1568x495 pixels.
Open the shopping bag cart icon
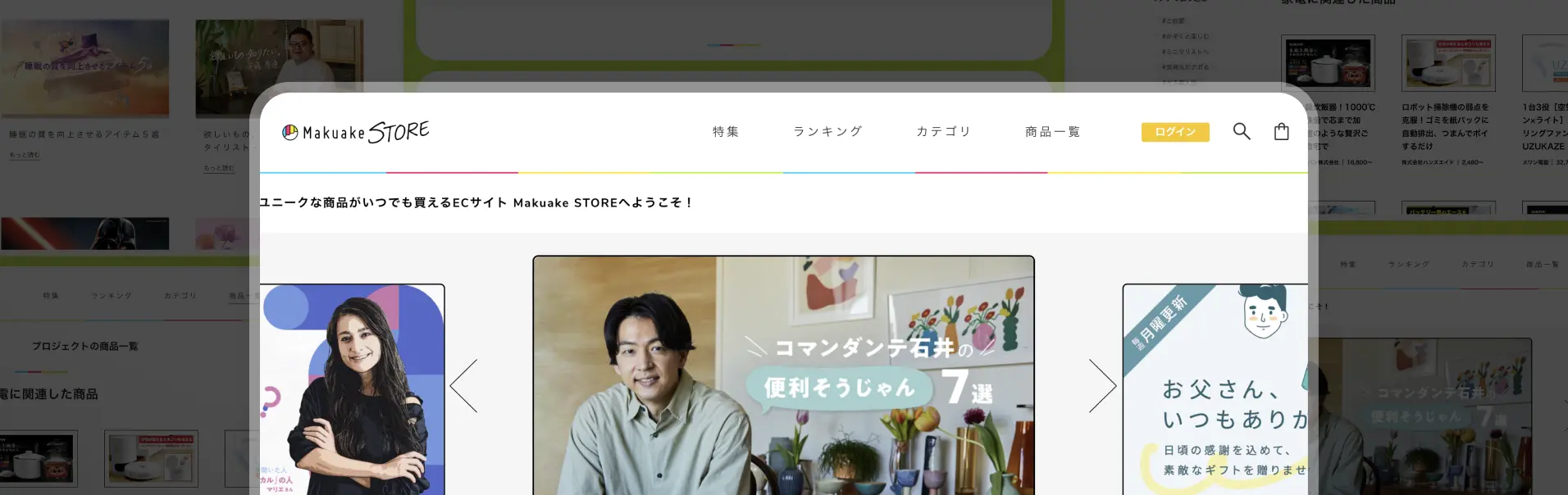tap(1281, 131)
